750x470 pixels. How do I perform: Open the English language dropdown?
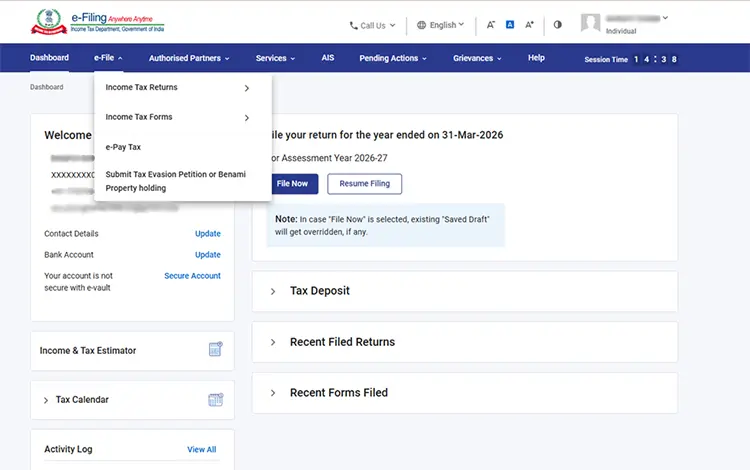[441, 25]
